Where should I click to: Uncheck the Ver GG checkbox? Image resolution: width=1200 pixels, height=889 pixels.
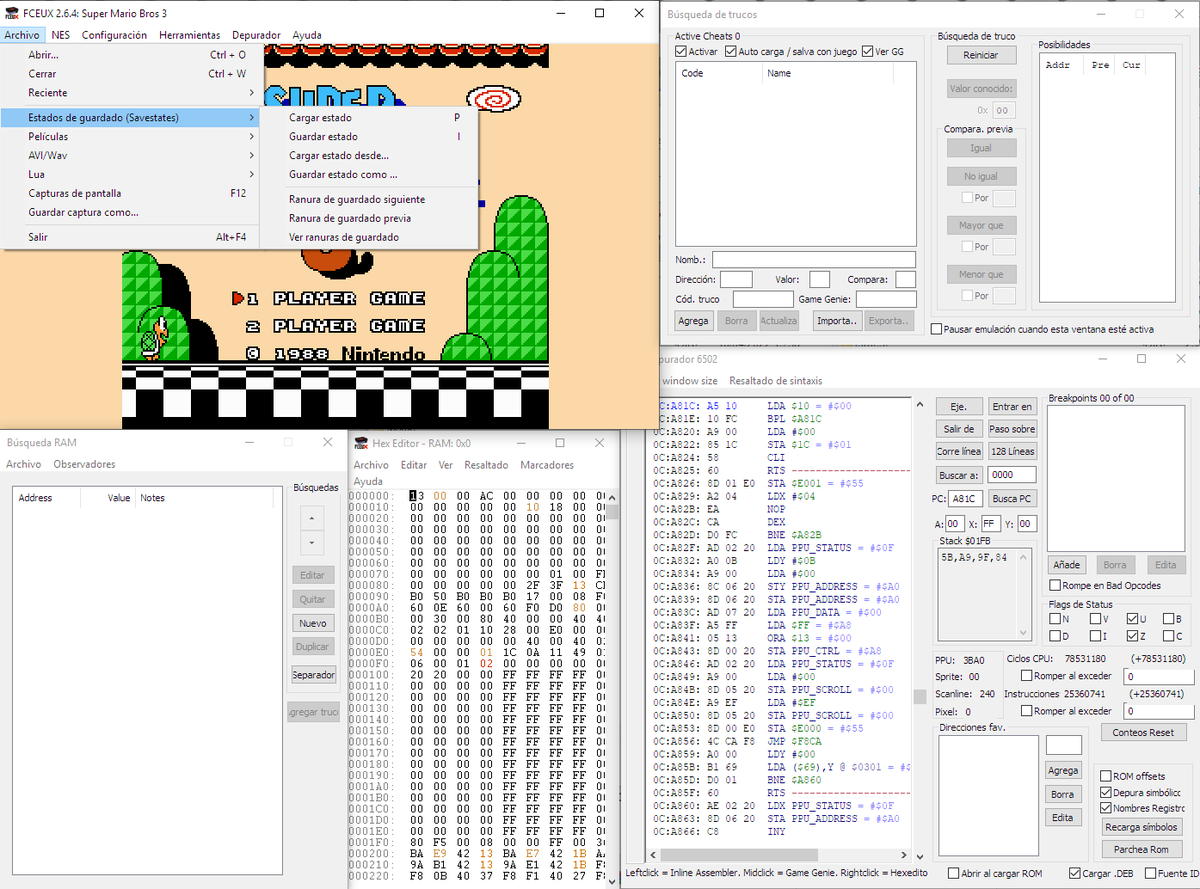click(x=867, y=52)
